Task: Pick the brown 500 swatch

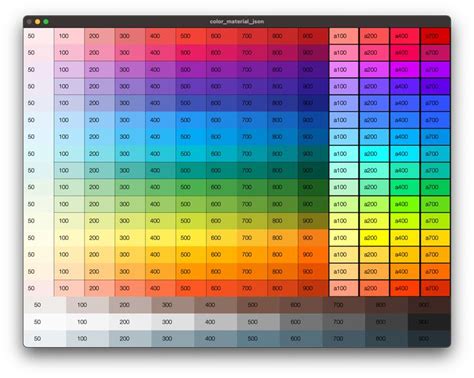Action: pos(258,305)
